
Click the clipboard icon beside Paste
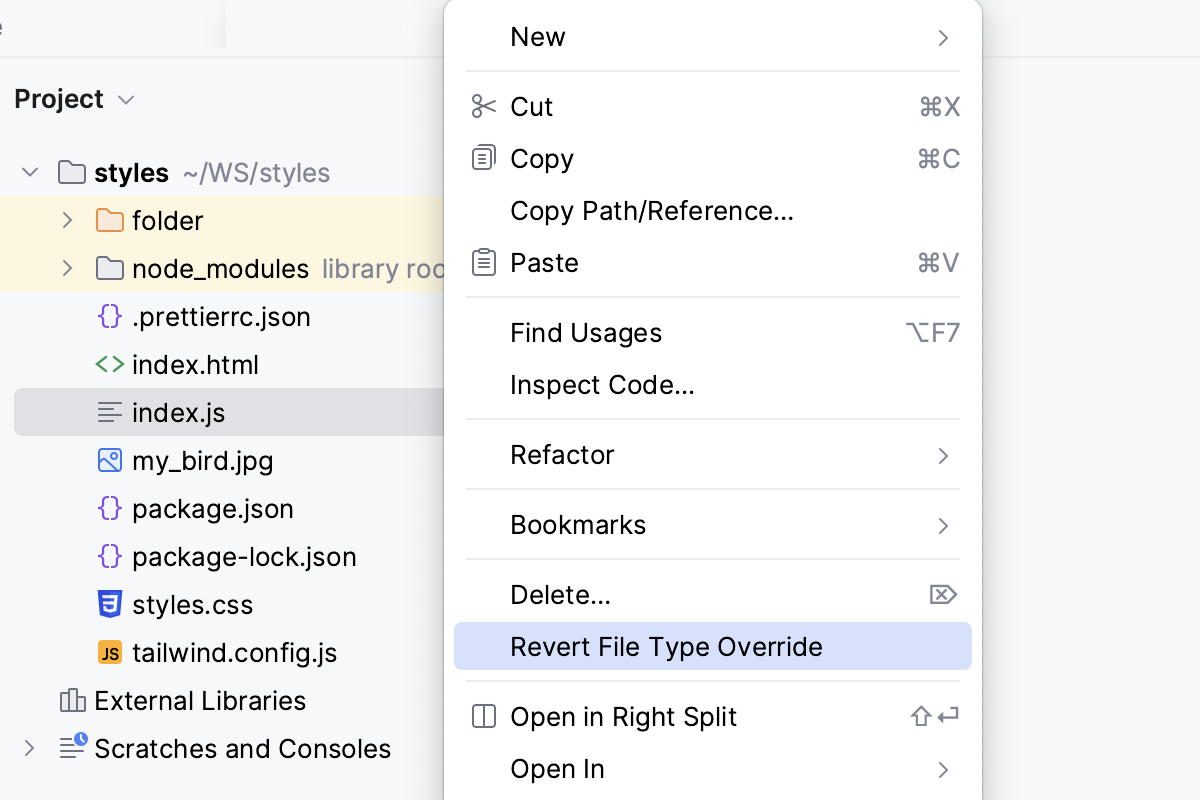pos(484,262)
